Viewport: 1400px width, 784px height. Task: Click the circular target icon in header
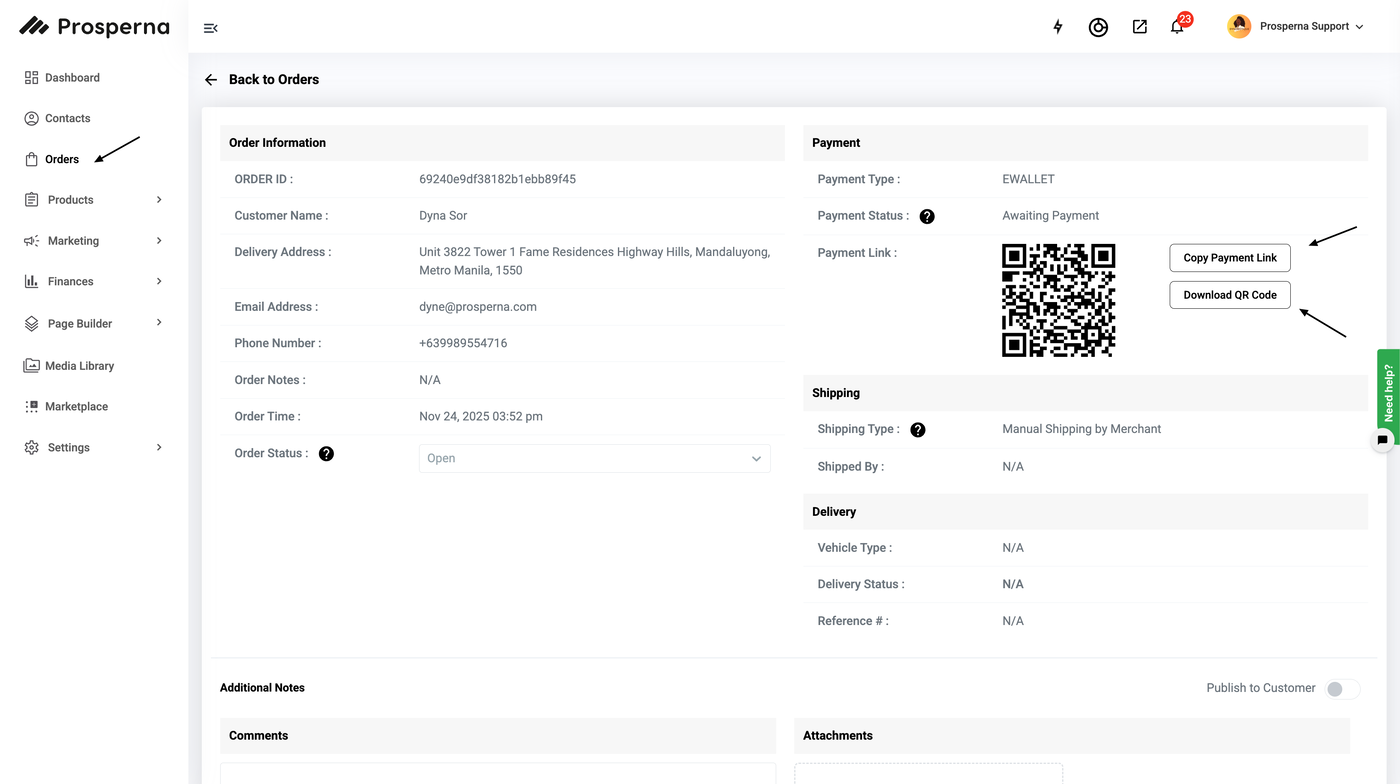(1098, 27)
